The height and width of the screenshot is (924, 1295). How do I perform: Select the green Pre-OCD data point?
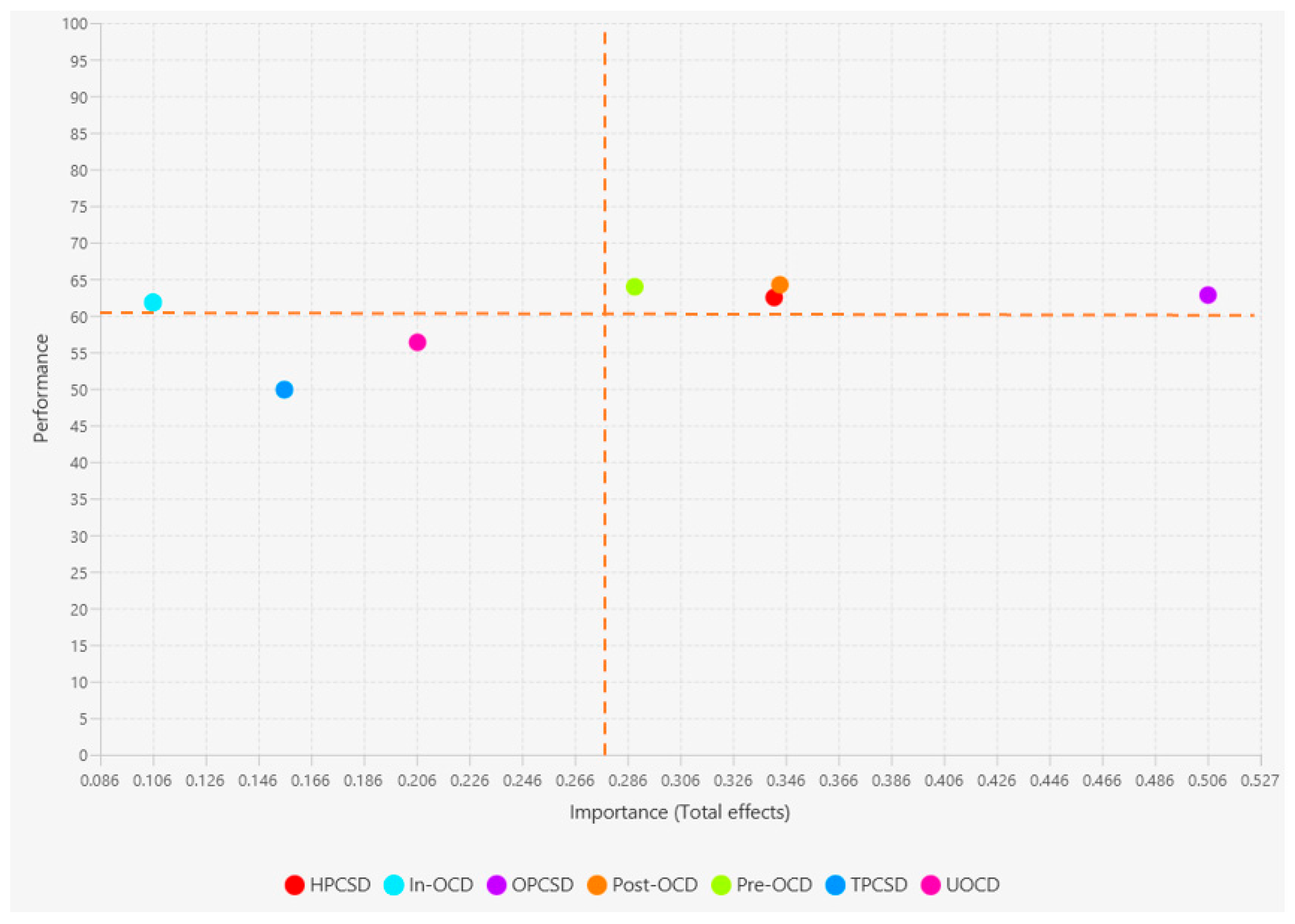[634, 287]
